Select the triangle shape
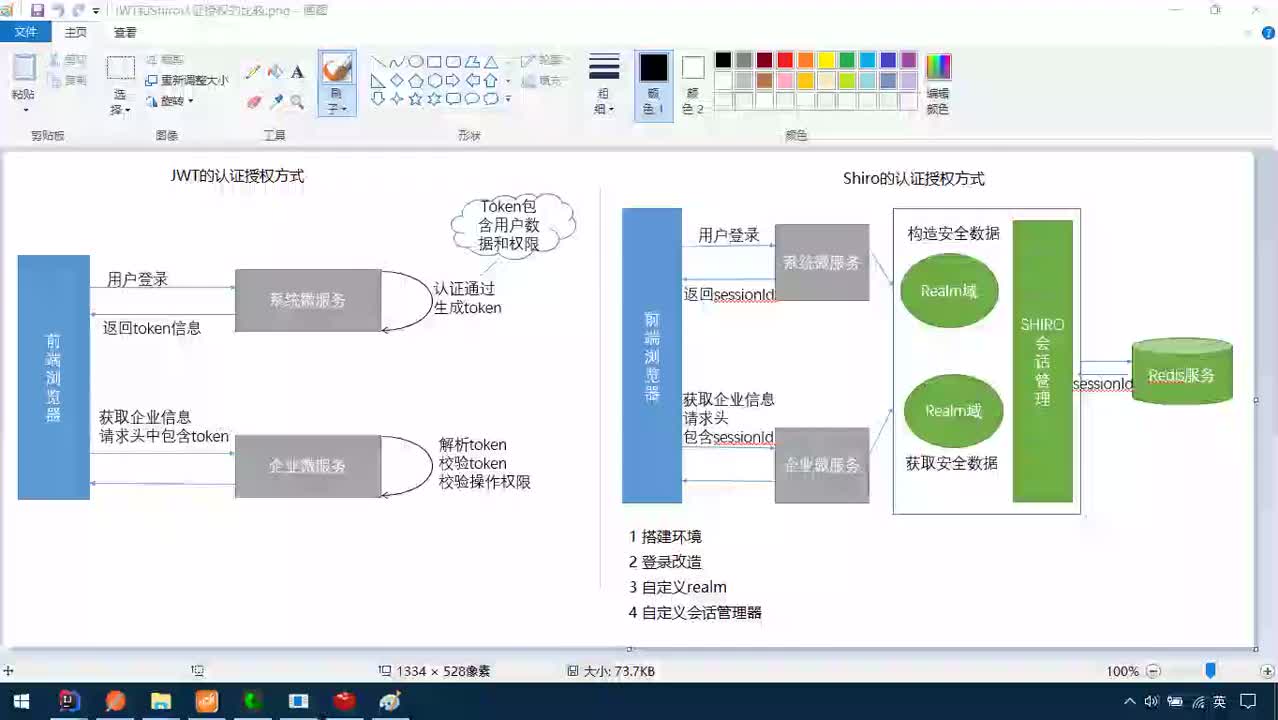This screenshot has height=720, width=1278. coord(491,62)
